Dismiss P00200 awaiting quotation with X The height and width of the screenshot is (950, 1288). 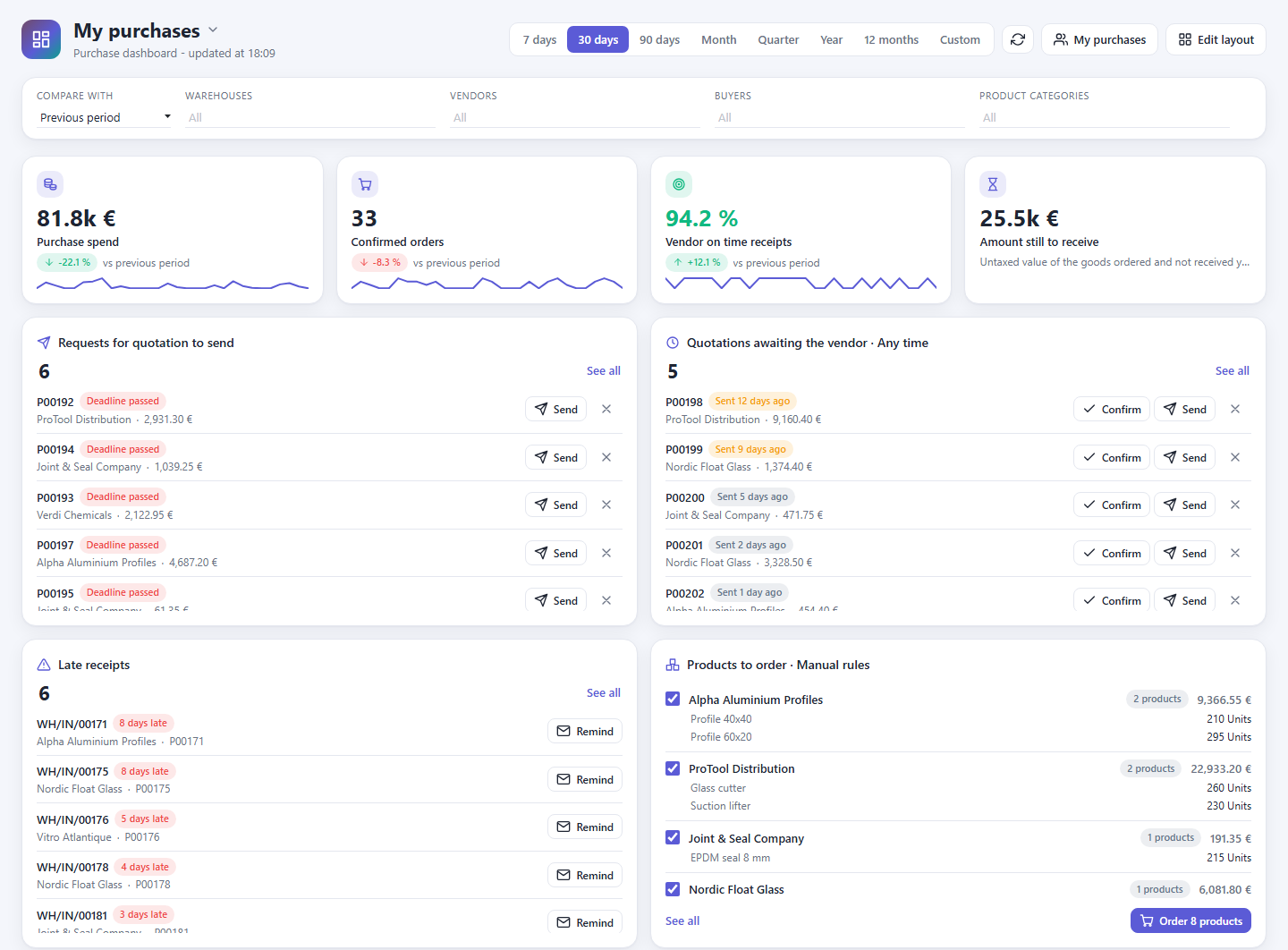point(1235,505)
